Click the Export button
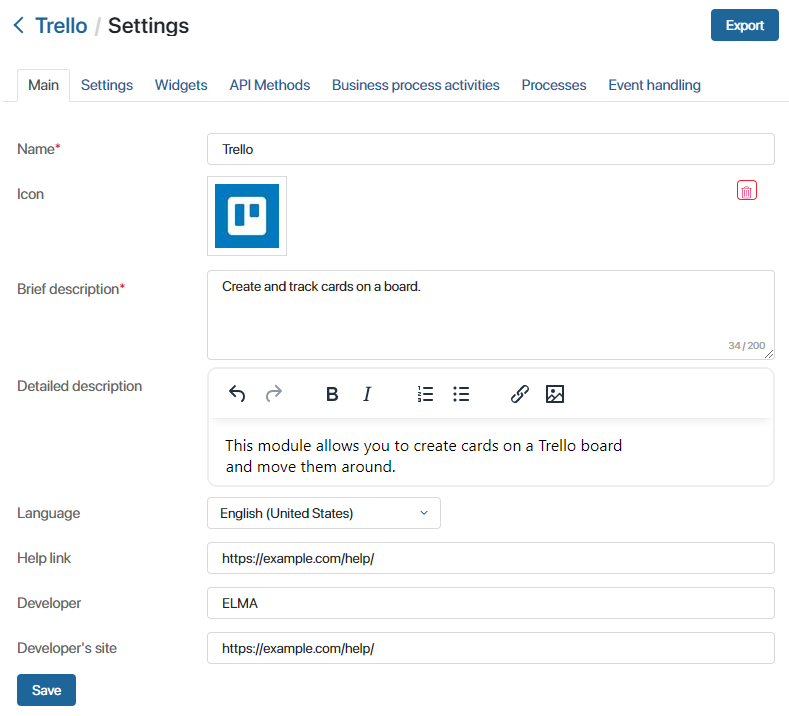The image size is (789, 716). tap(744, 25)
